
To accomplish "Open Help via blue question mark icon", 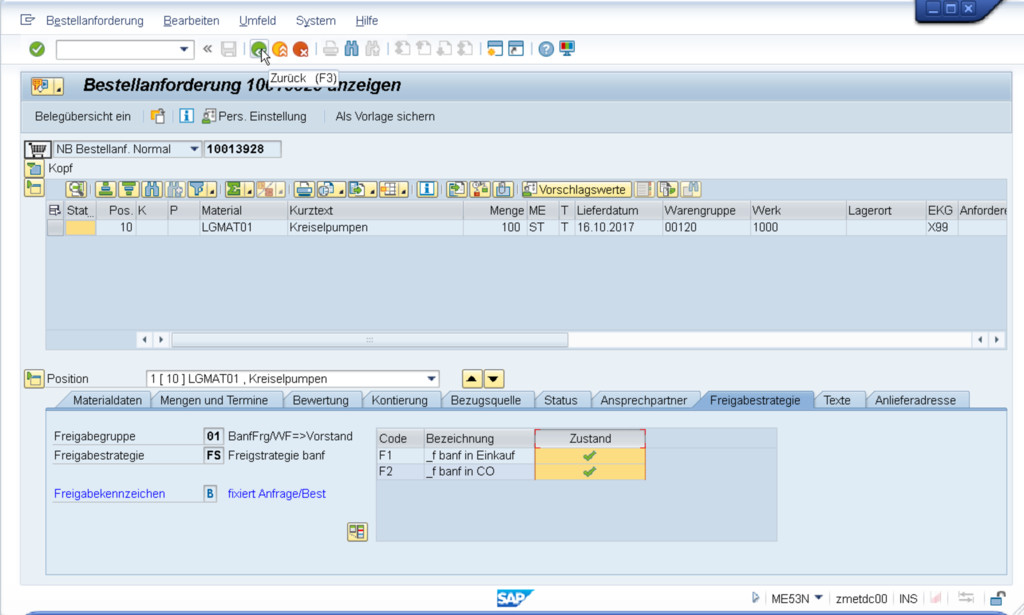I will click(546, 49).
